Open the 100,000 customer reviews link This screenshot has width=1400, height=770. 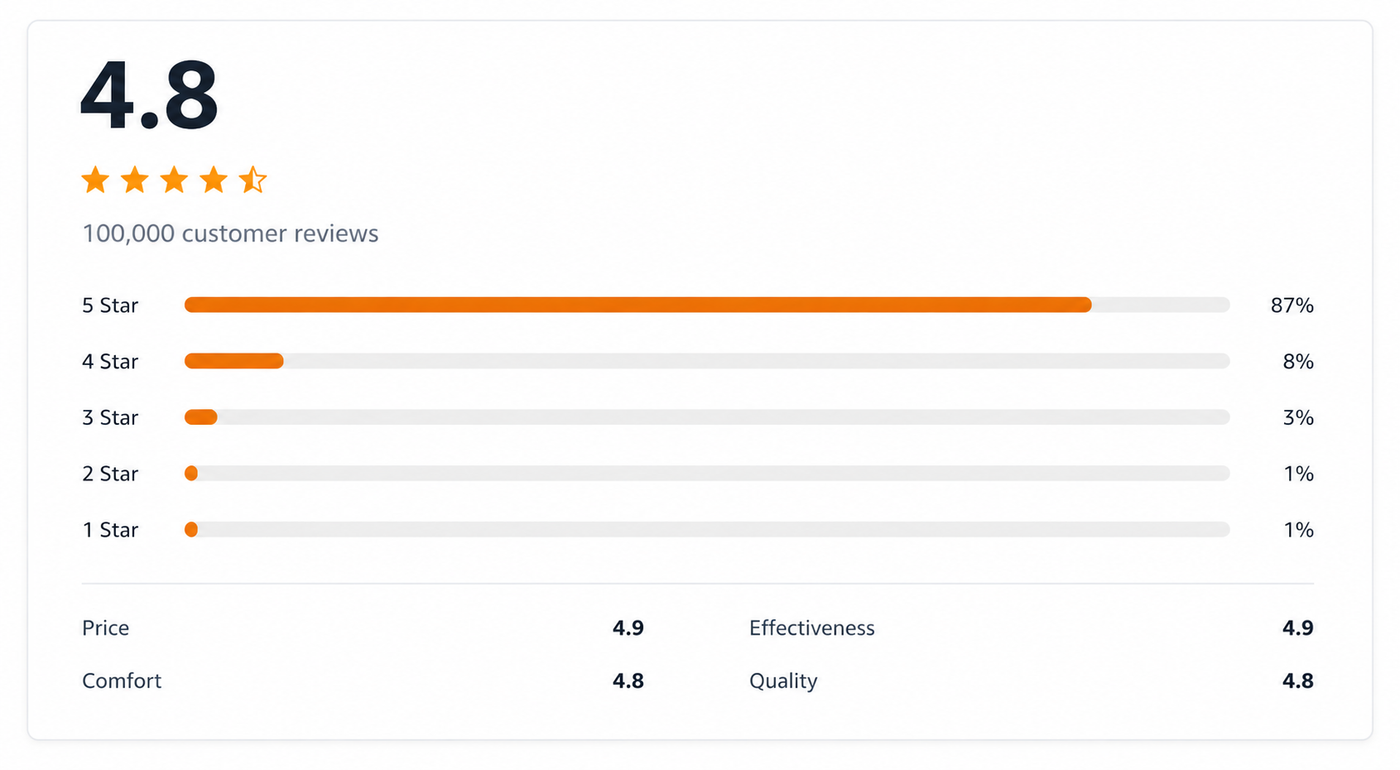pyautogui.click(x=230, y=234)
